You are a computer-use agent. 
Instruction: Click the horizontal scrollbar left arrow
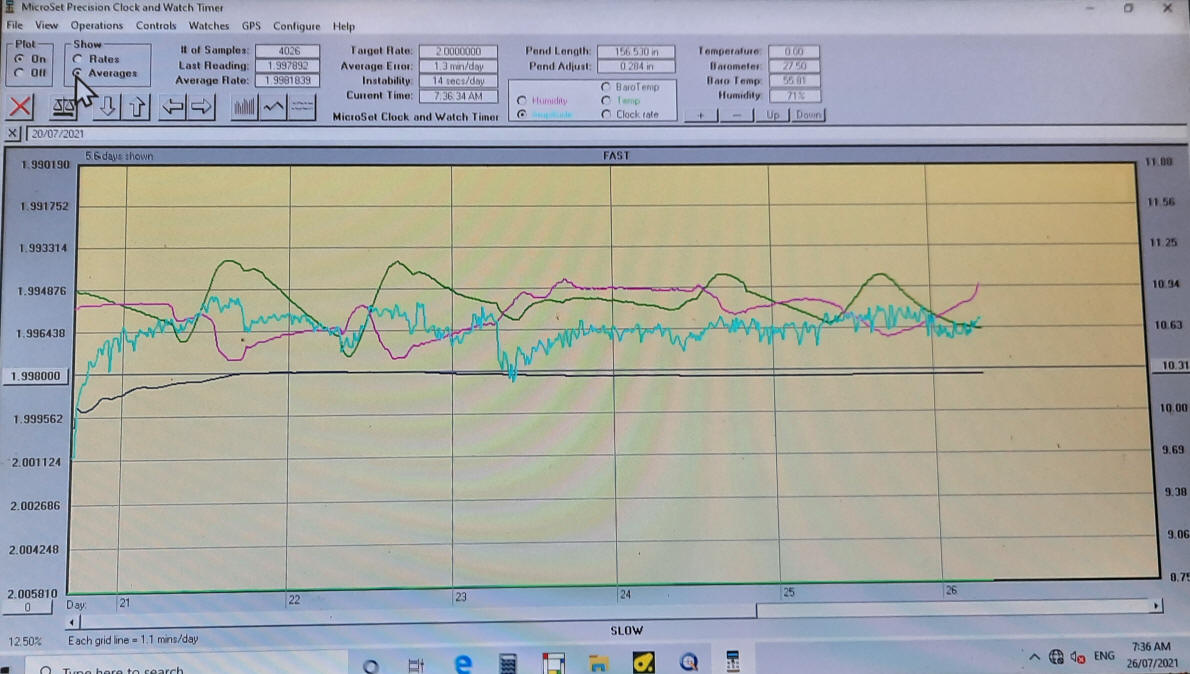point(71,622)
